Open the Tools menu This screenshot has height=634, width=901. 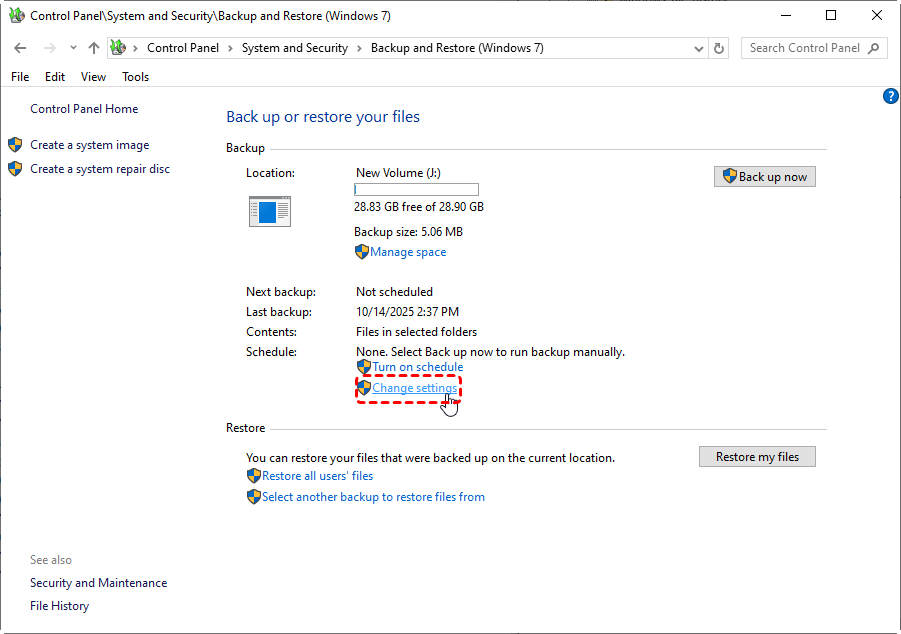[135, 77]
